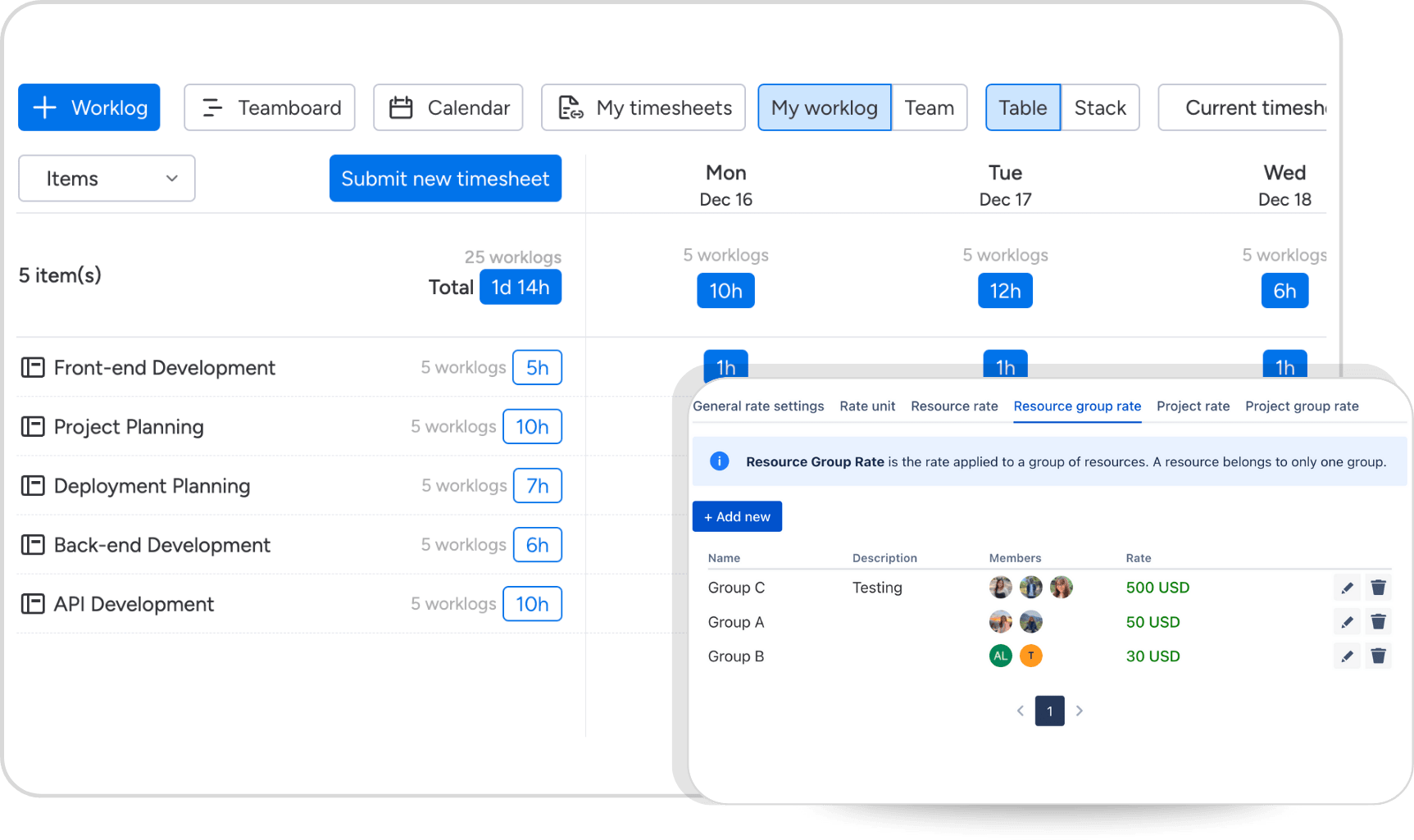1414x840 pixels.
Task: Open the General rate settings tab
Action: (x=758, y=406)
